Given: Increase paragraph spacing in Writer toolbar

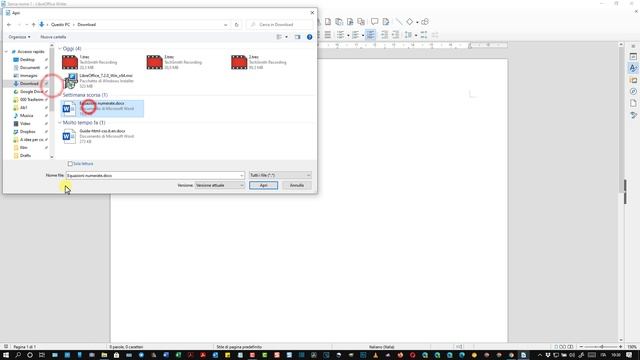Looking at the screenshot, I should point(424,35).
